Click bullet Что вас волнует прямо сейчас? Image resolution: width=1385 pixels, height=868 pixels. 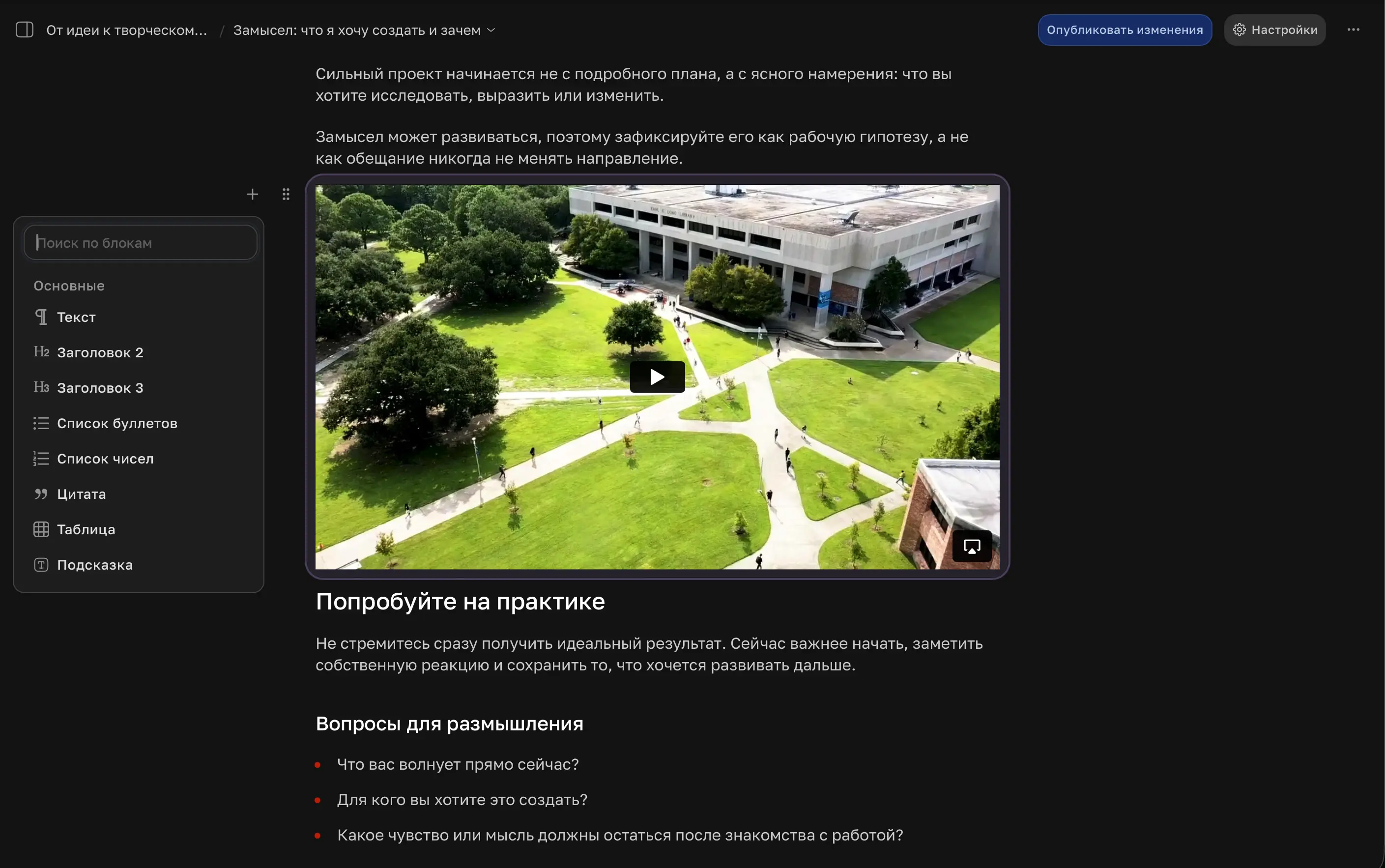[x=458, y=765]
